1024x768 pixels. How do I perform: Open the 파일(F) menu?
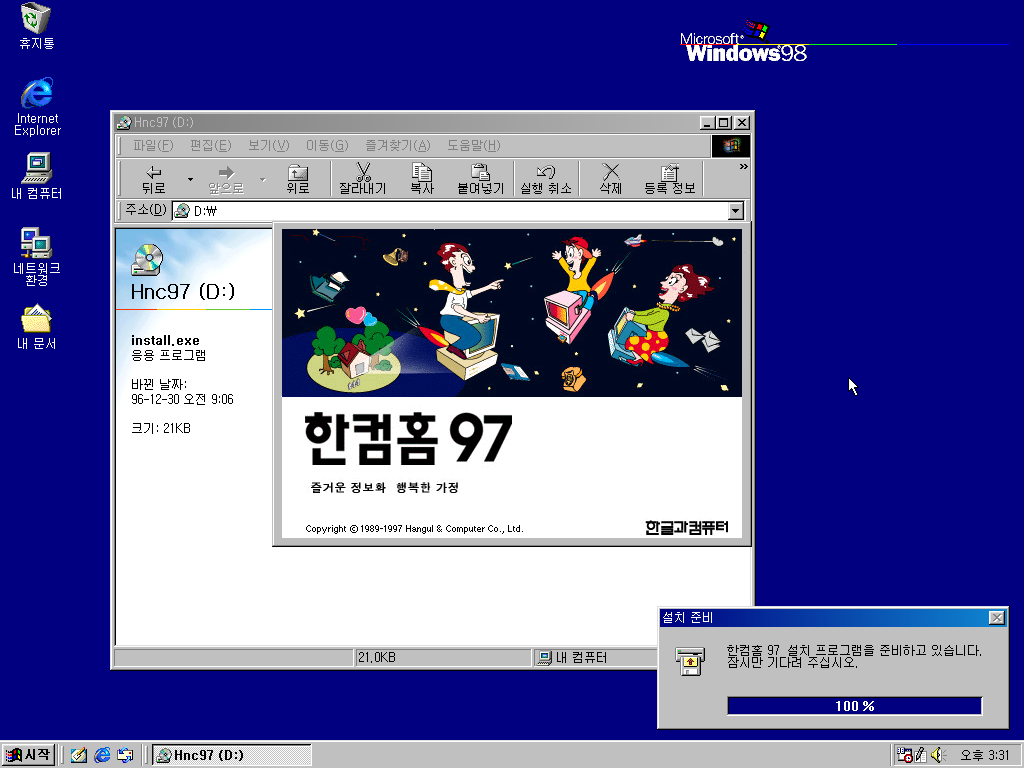tap(153, 146)
